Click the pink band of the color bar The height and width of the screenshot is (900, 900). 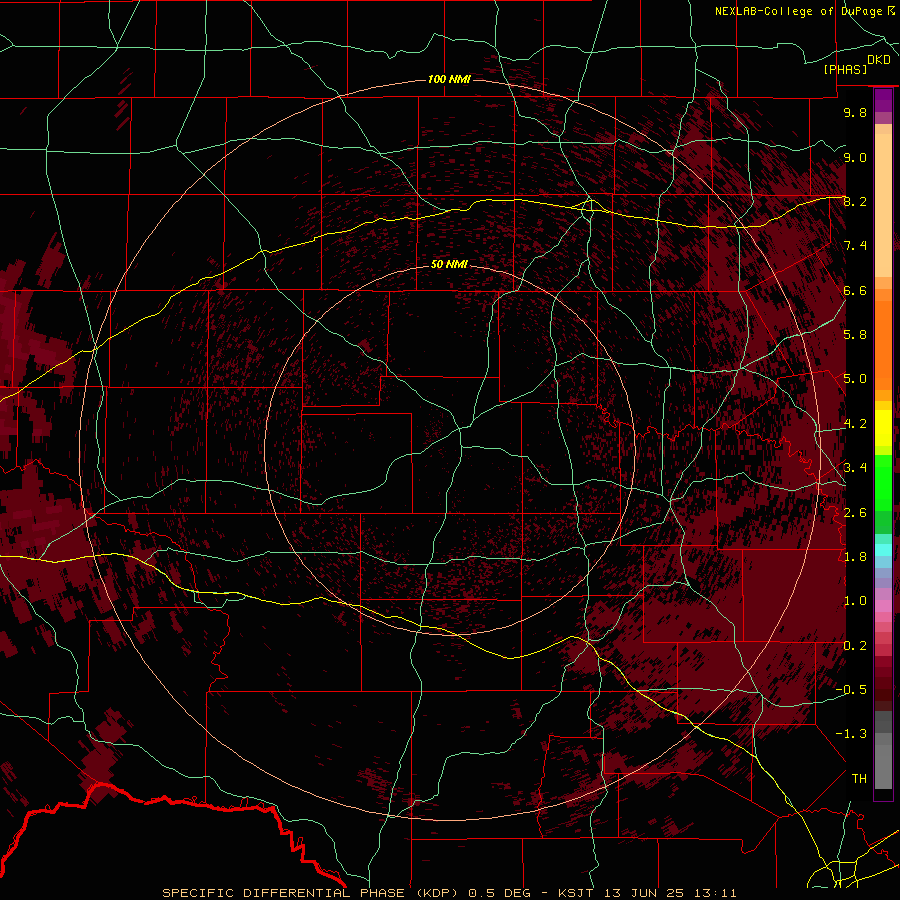pyautogui.click(x=883, y=606)
